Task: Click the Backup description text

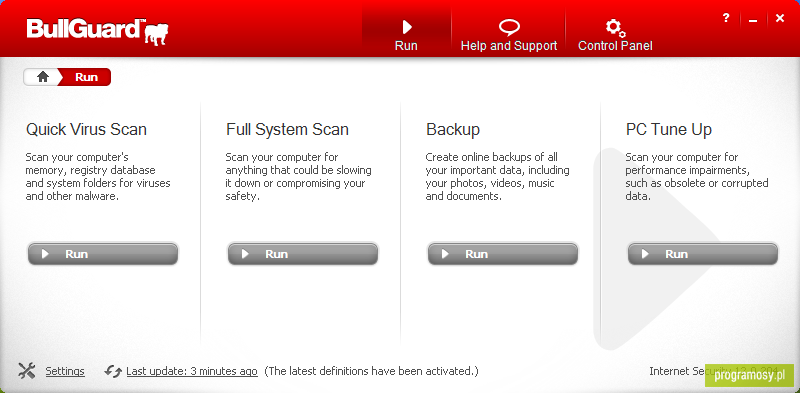Action: [x=497, y=177]
